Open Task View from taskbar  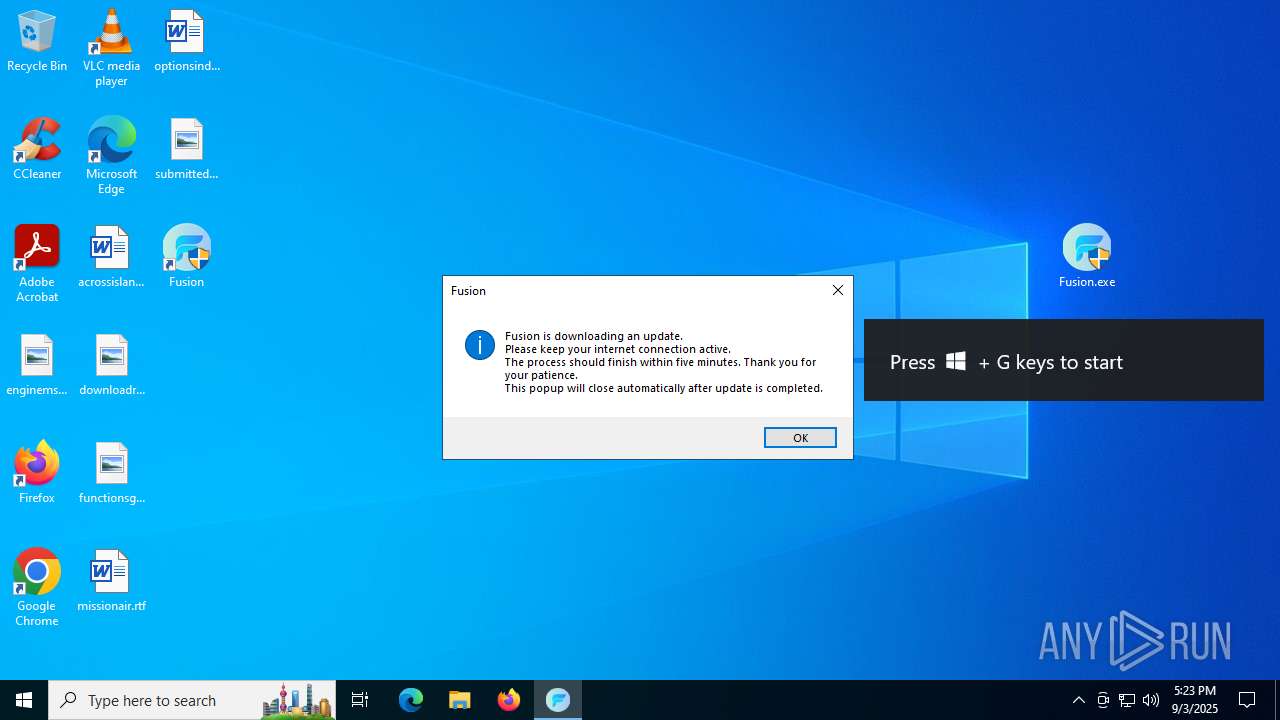point(360,700)
